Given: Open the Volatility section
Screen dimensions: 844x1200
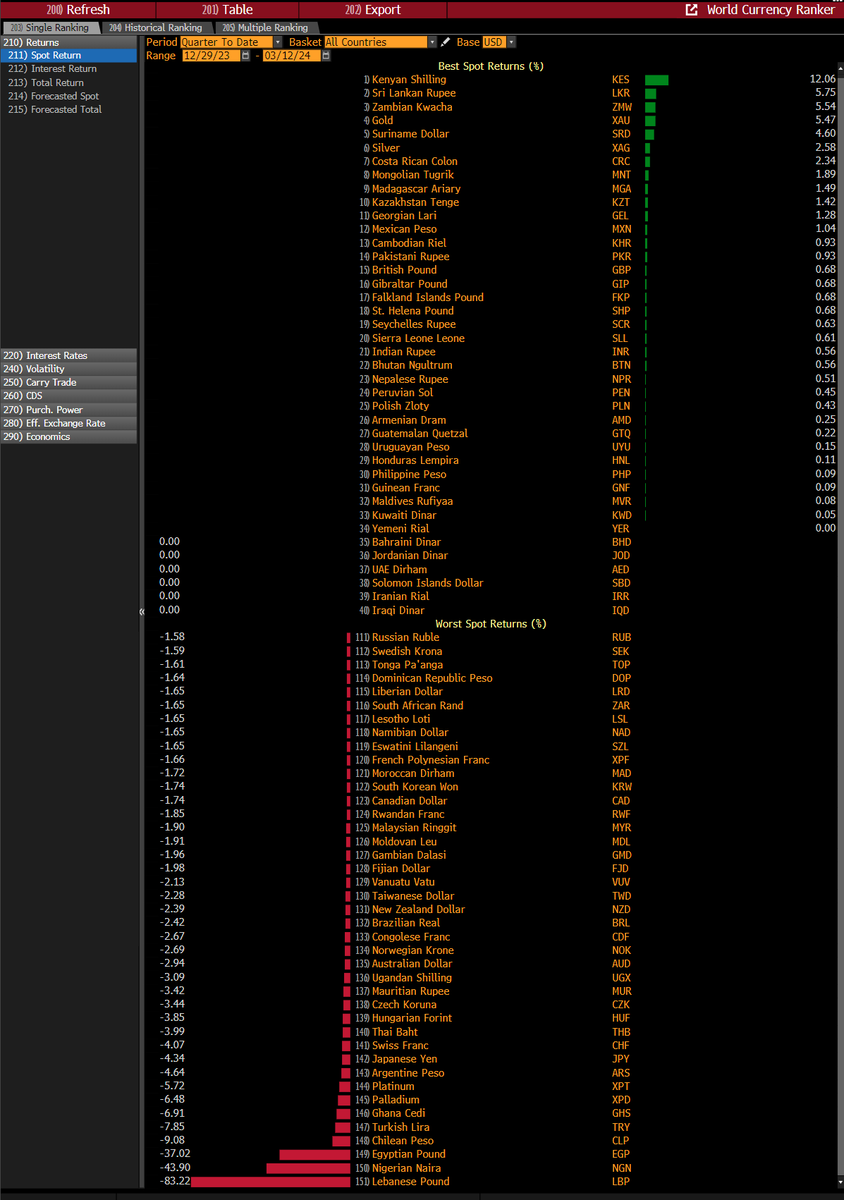Looking at the screenshot, I should click(x=69, y=369).
